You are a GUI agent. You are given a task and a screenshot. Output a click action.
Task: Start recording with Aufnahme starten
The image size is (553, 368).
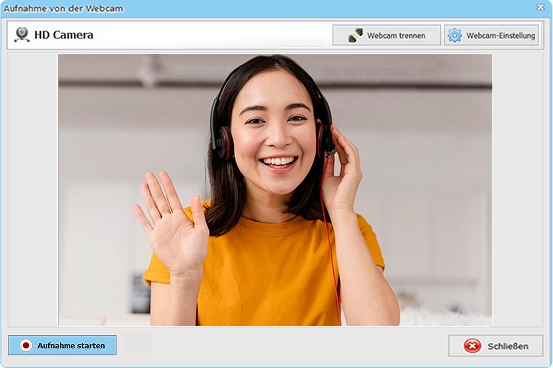point(62,345)
